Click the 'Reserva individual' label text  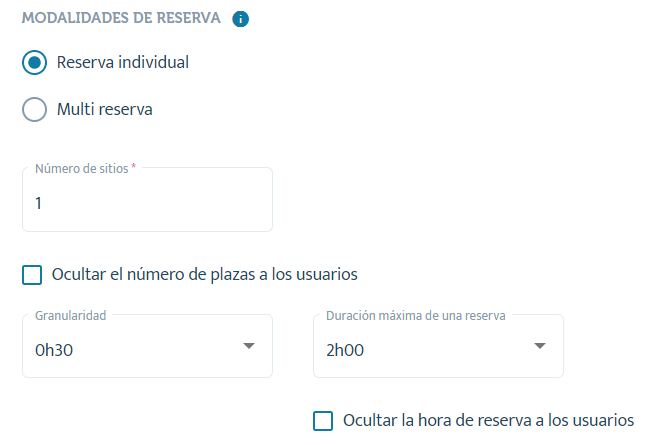tap(123, 62)
